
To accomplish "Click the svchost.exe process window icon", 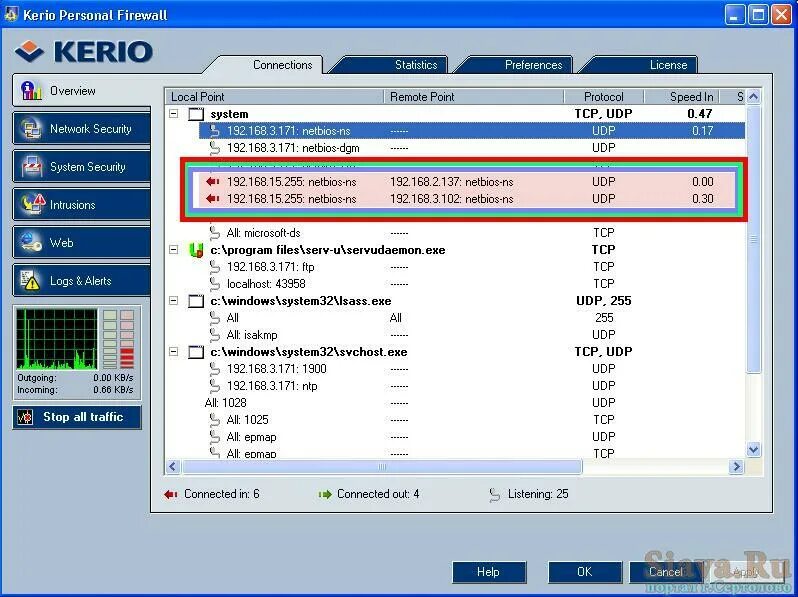I will click(196, 352).
